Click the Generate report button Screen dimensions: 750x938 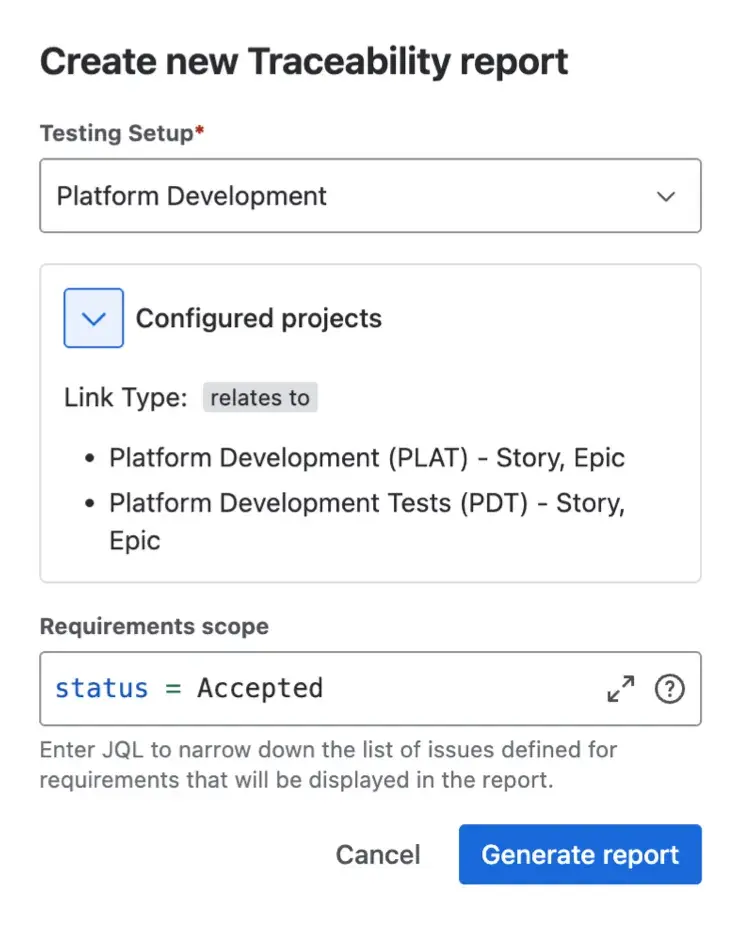click(x=580, y=854)
